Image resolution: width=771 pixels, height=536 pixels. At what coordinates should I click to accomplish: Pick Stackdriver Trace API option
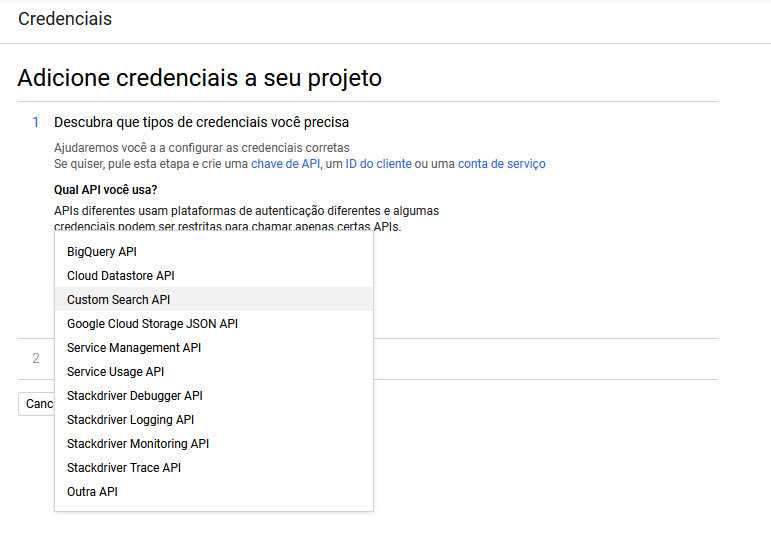[214, 468]
